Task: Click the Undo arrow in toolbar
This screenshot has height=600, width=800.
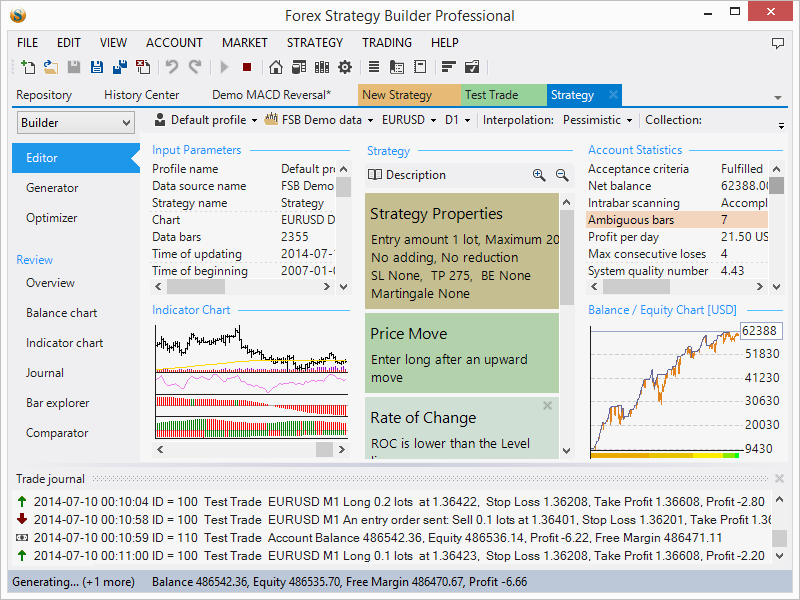Action: [172, 67]
